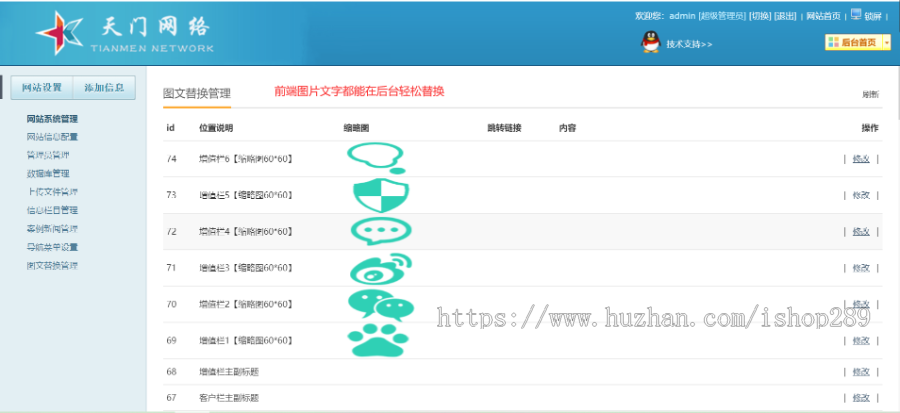Screen dimensions: 900x413
Task: Click the admin username text
Action: tap(682, 16)
